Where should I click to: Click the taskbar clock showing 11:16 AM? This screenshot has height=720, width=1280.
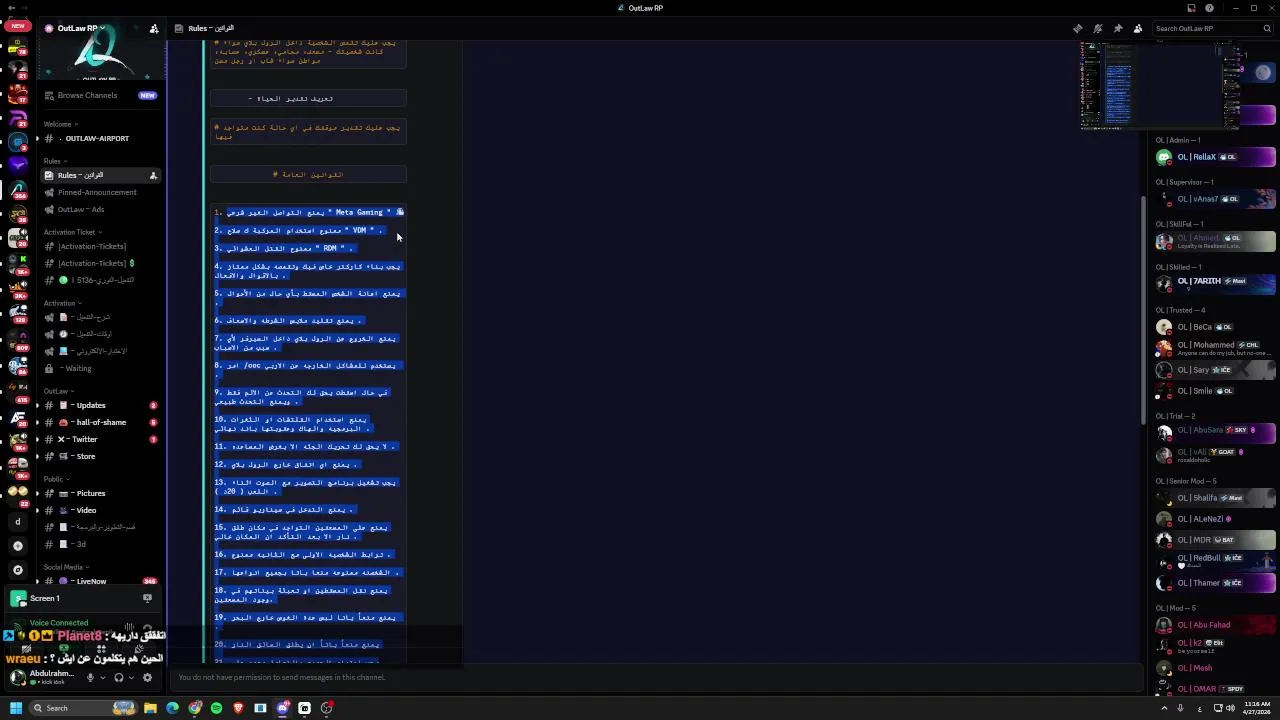(1256, 708)
